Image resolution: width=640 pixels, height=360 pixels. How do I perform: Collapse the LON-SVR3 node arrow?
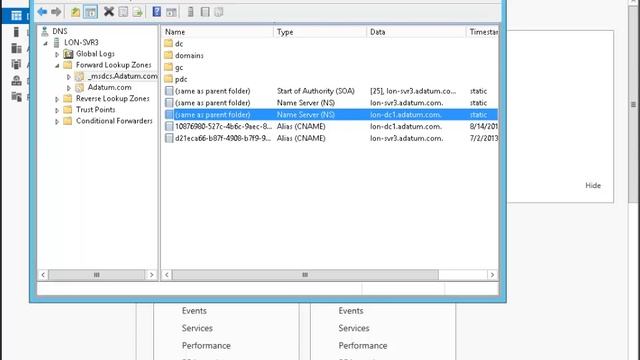coord(46,43)
